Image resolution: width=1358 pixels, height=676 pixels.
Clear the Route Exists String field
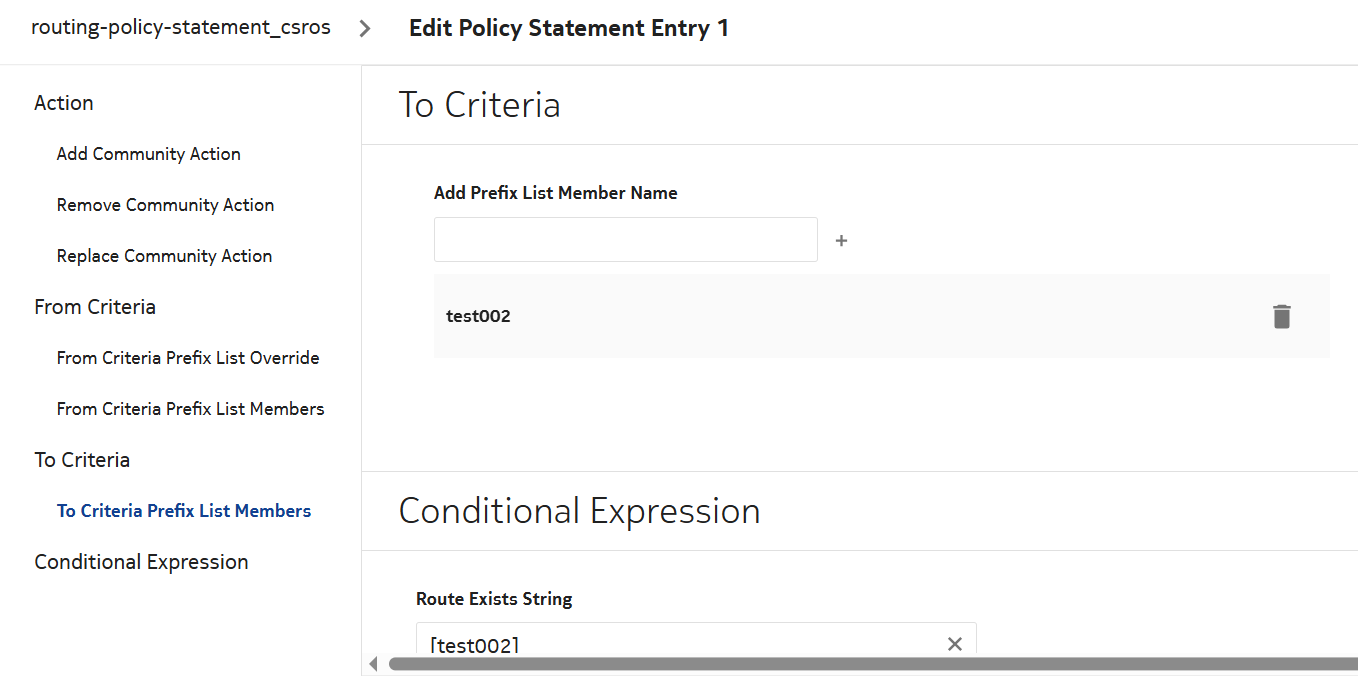click(954, 644)
